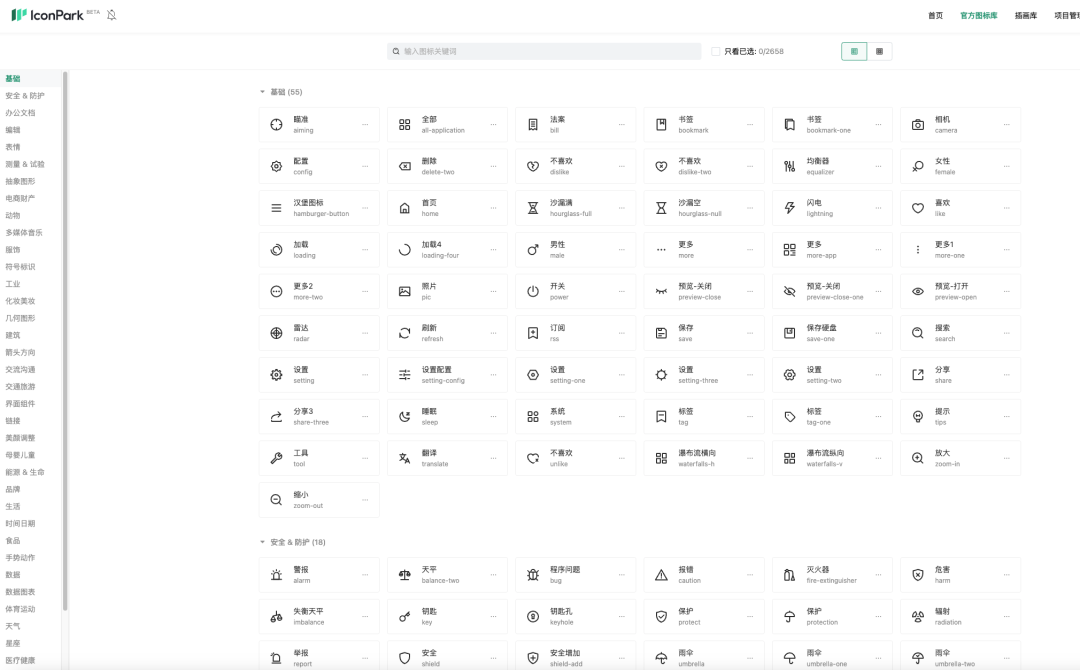Select the lightning icon

coord(789,208)
